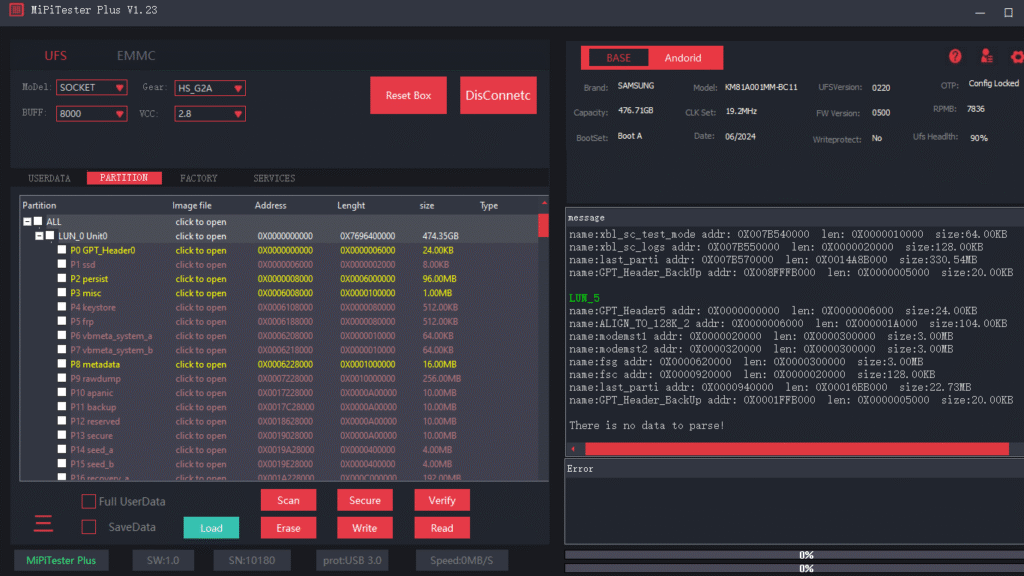The height and width of the screenshot is (576, 1024).
Task: Select the P2 persist checkbox
Action: [62, 278]
